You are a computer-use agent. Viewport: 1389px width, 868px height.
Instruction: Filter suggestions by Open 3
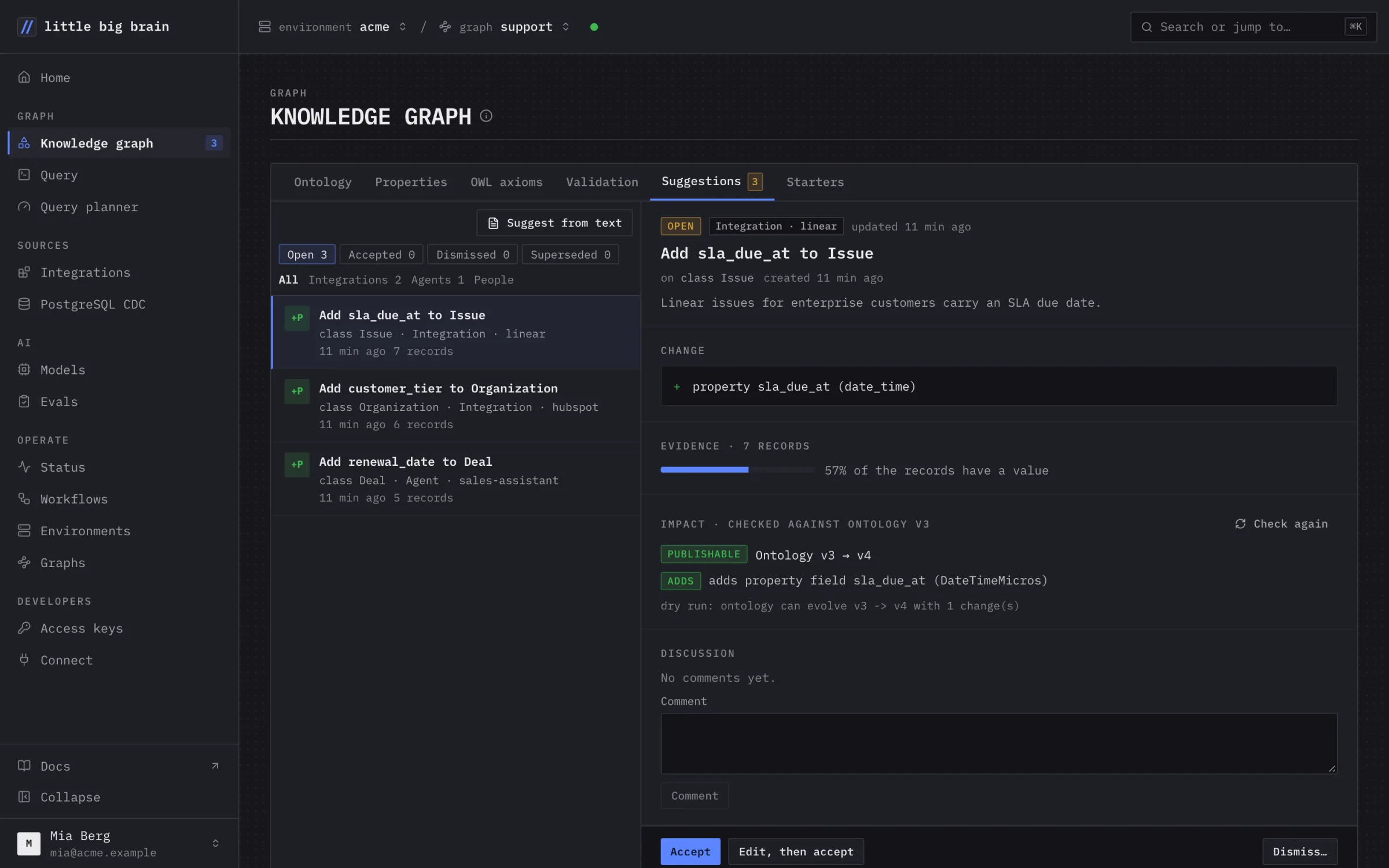(307, 255)
